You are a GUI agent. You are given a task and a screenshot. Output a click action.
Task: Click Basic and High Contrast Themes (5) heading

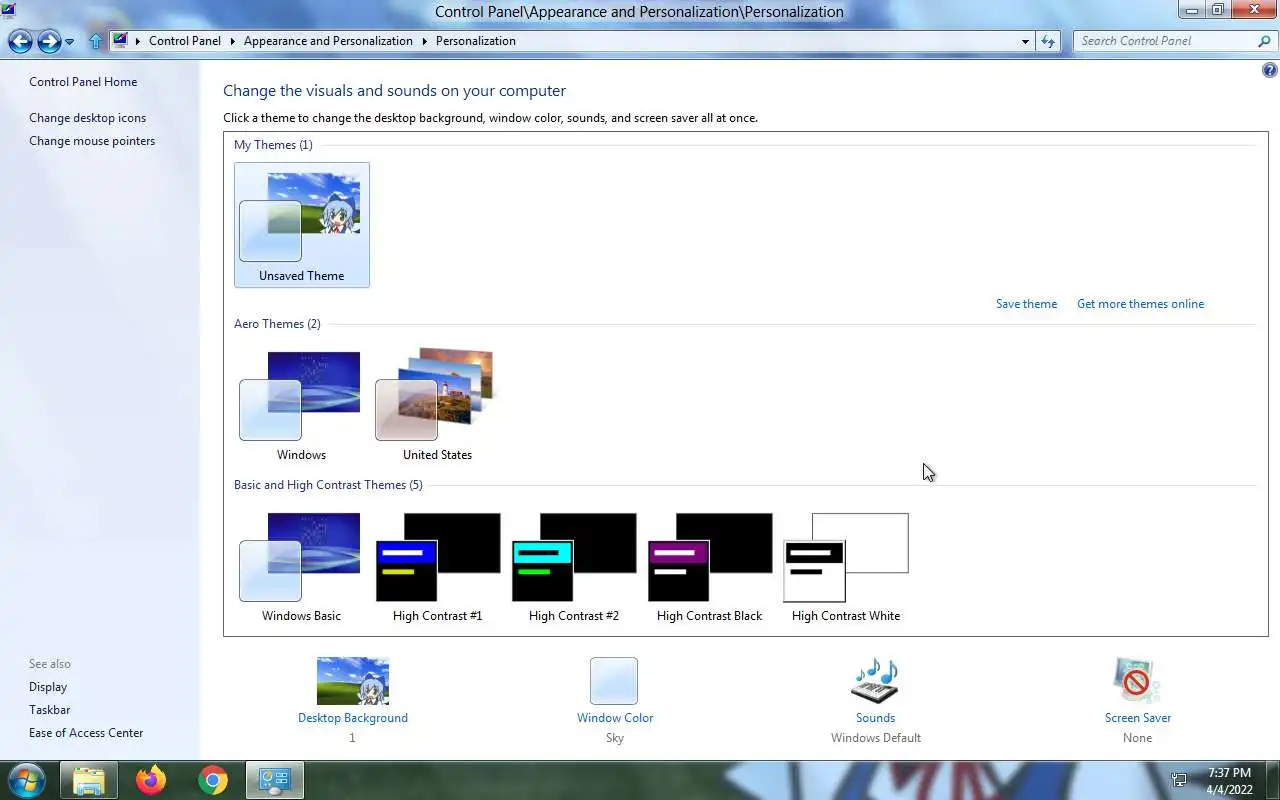(328, 485)
